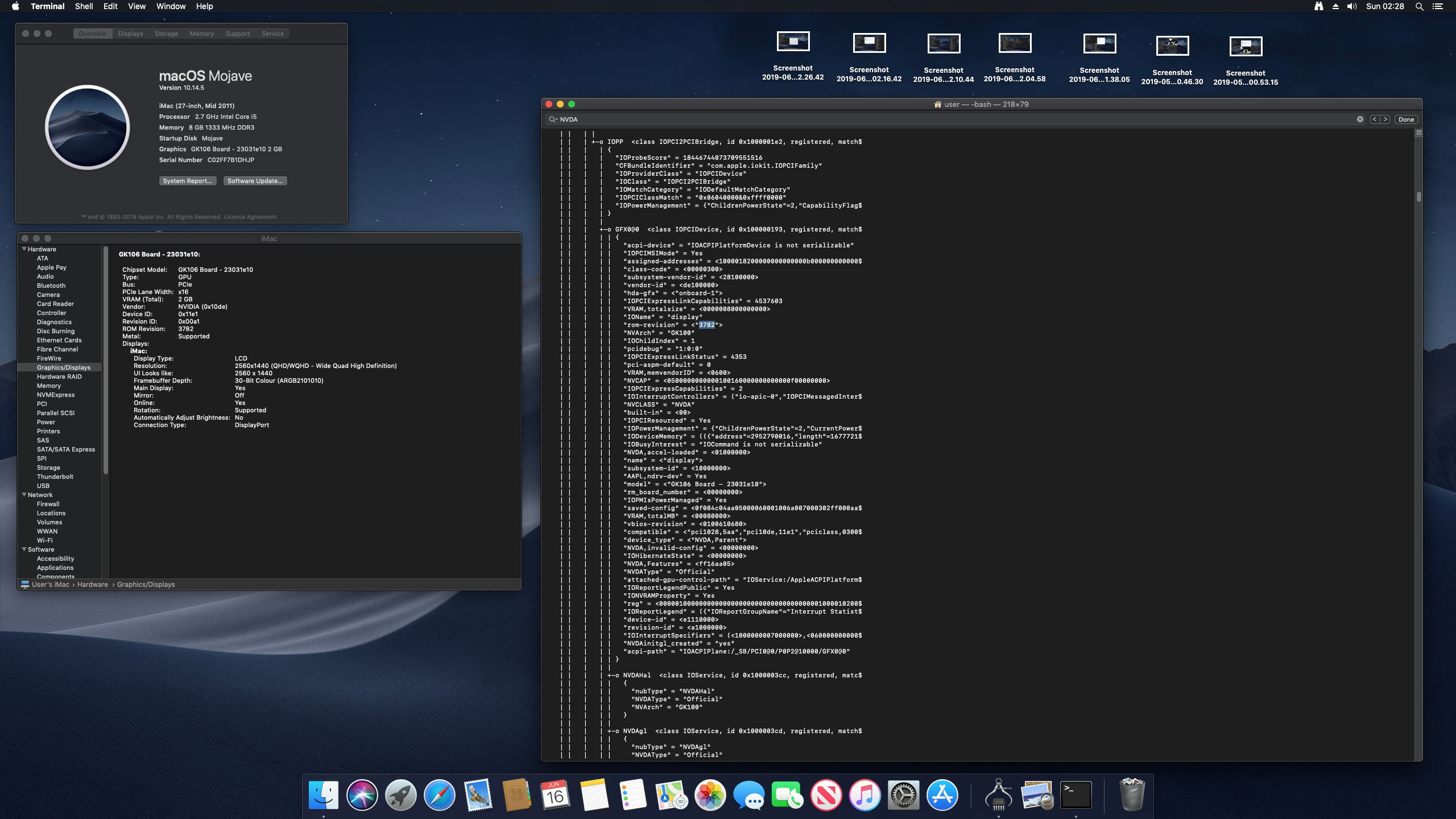Open Reminders icon in dock

click(x=633, y=795)
